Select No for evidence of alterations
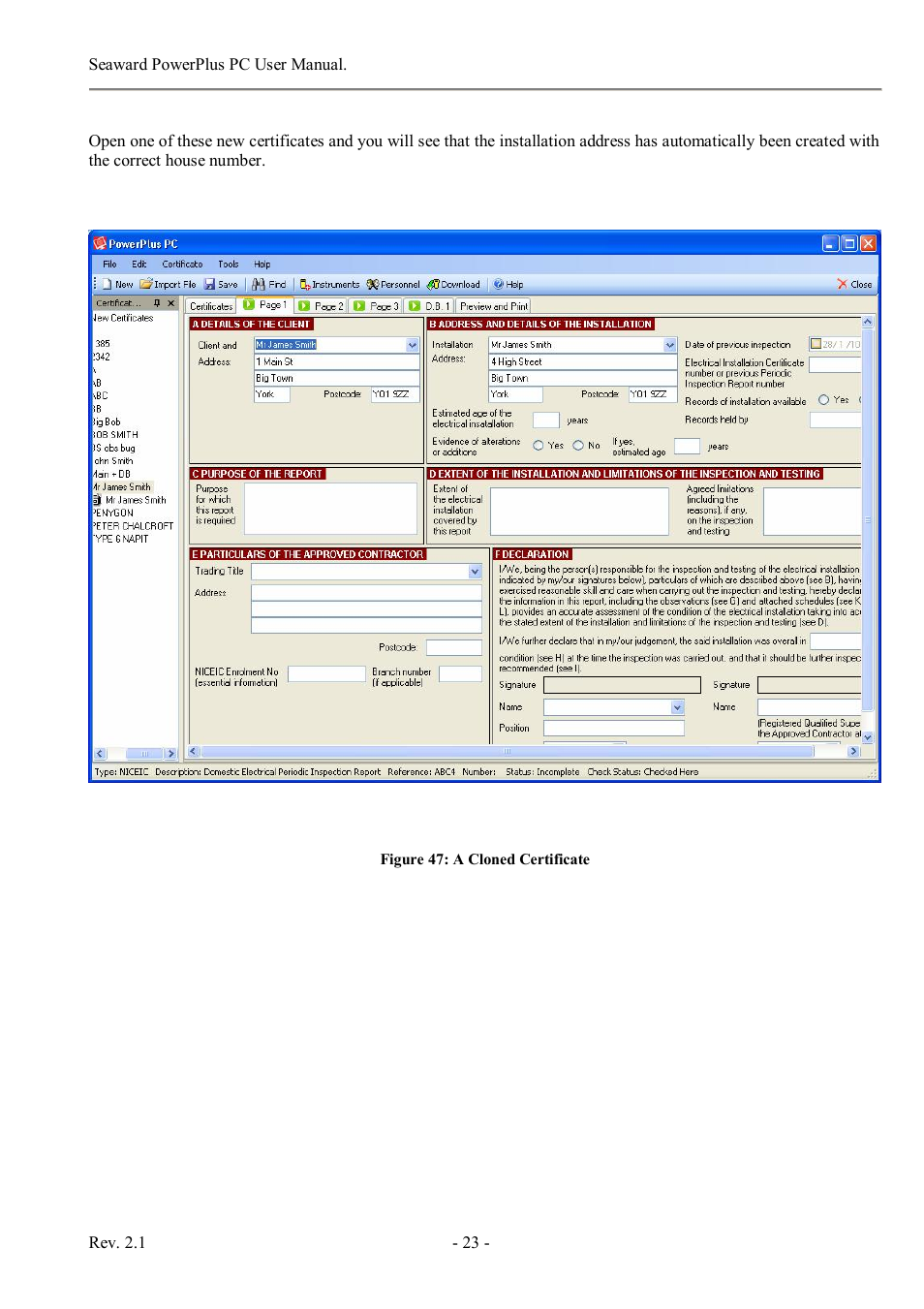The image size is (924, 1309). 578,446
